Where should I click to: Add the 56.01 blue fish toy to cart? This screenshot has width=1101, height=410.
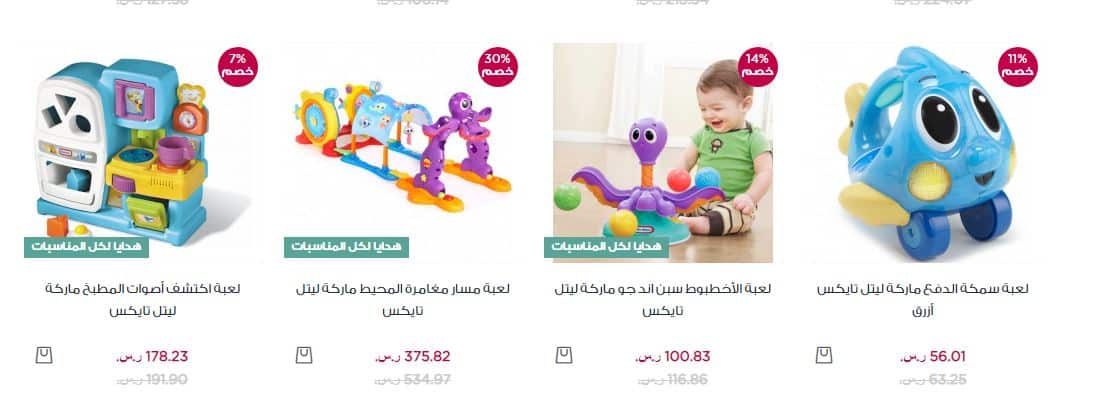coord(824,355)
